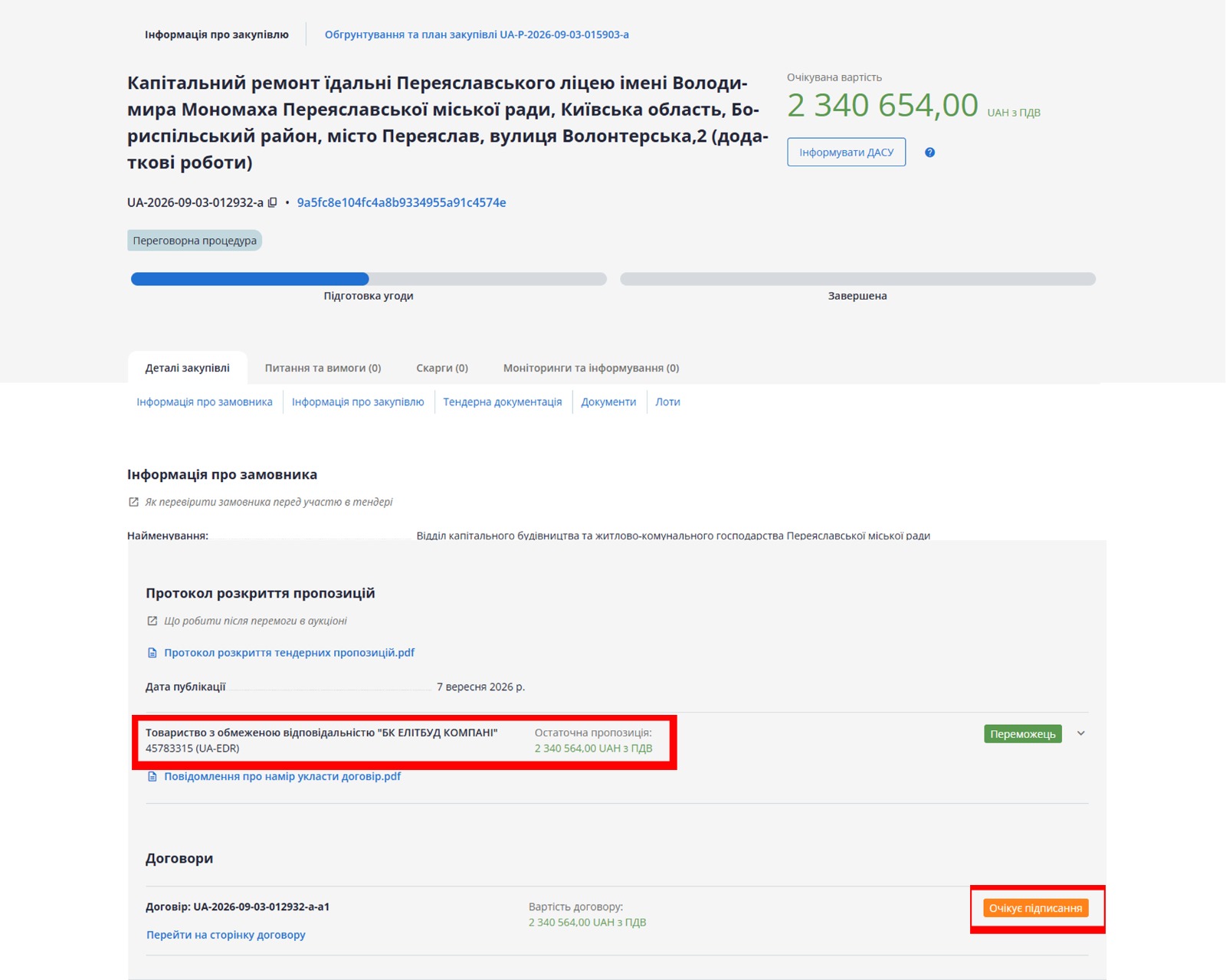
Task: Click Інформувати ДАСУ button
Action: pyautogui.click(x=846, y=152)
